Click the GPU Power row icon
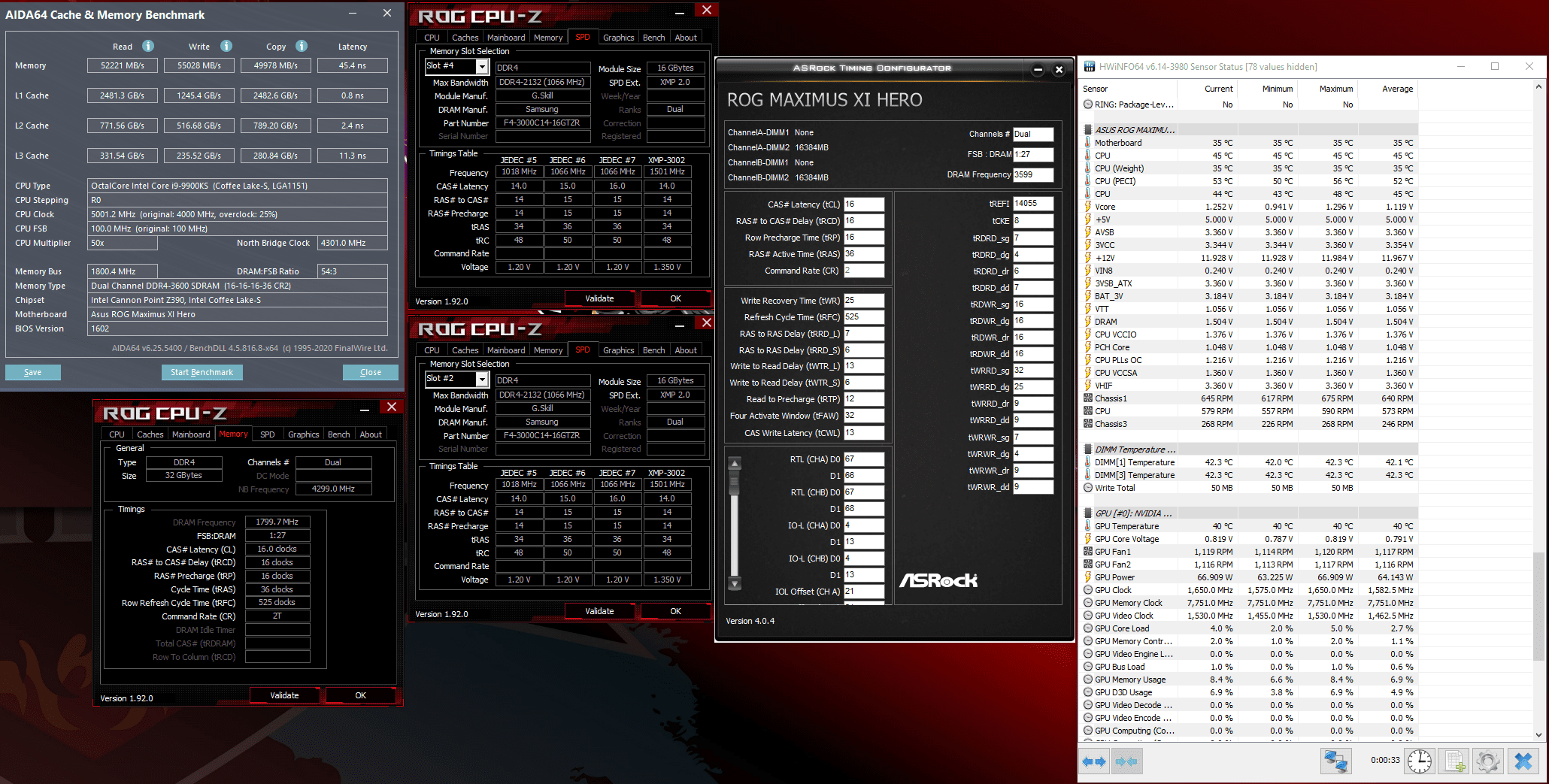The height and width of the screenshot is (784, 1549). (x=1088, y=577)
